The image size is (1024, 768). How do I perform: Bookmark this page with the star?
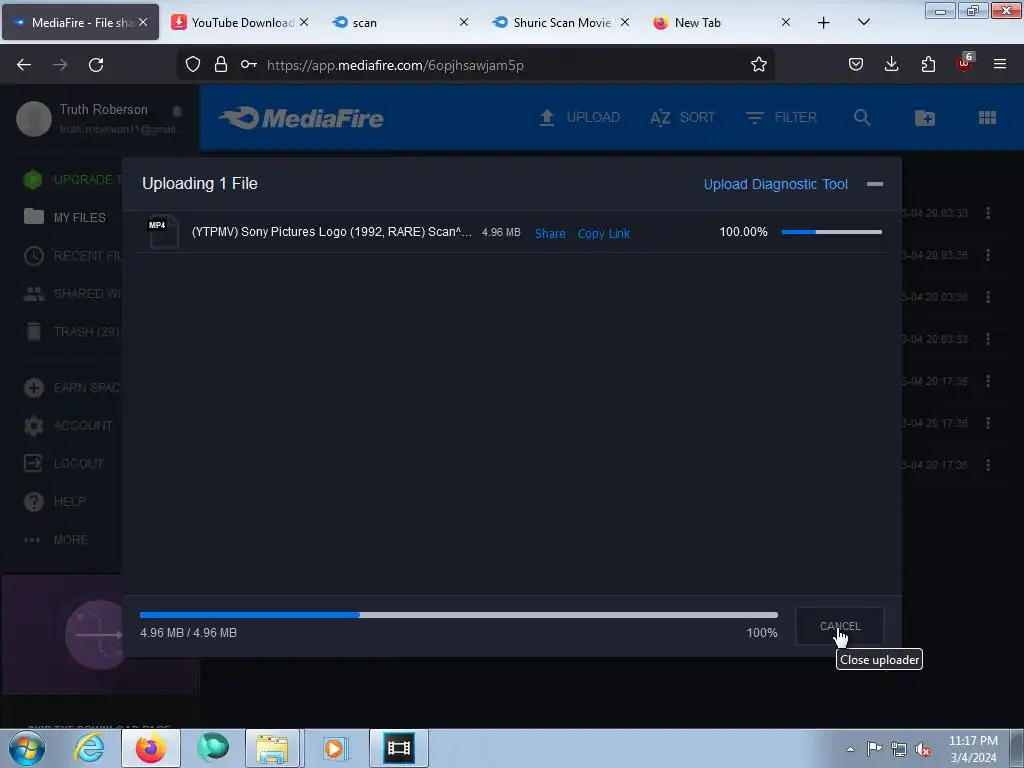coord(758,65)
